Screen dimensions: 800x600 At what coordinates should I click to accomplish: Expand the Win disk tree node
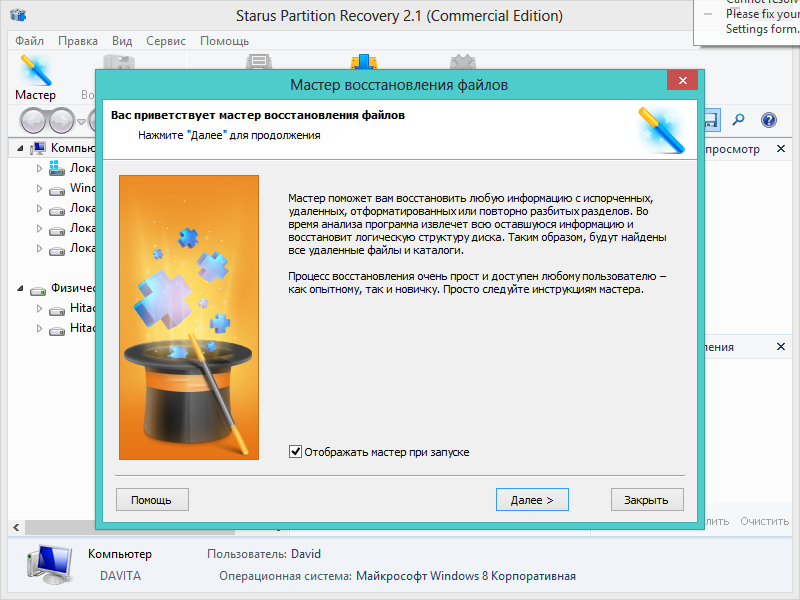(39, 188)
